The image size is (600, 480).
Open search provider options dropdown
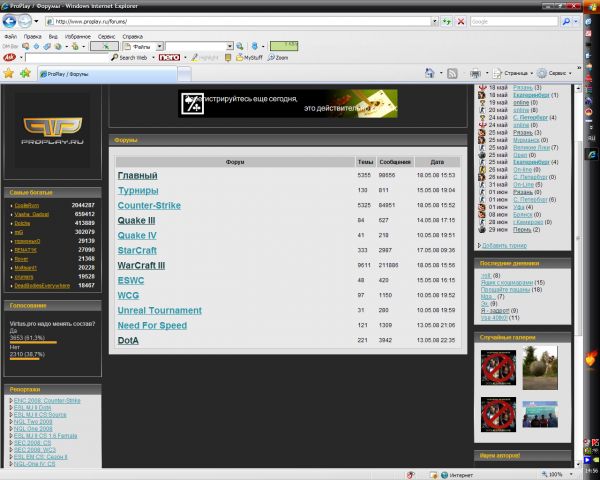tap(576, 22)
